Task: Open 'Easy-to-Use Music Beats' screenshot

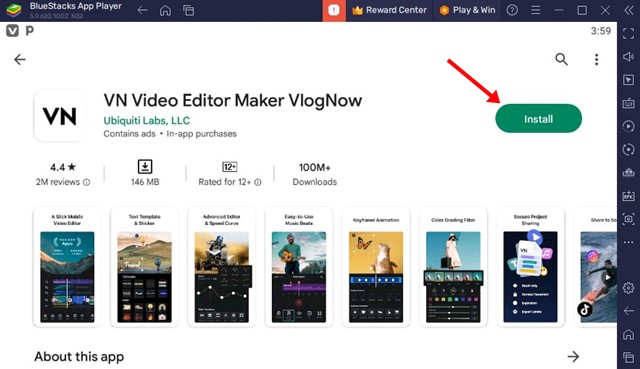Action: click(299, 267)
